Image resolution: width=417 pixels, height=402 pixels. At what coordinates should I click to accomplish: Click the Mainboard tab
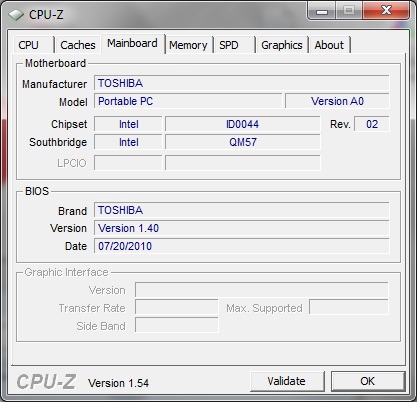[x=133, y=43]
